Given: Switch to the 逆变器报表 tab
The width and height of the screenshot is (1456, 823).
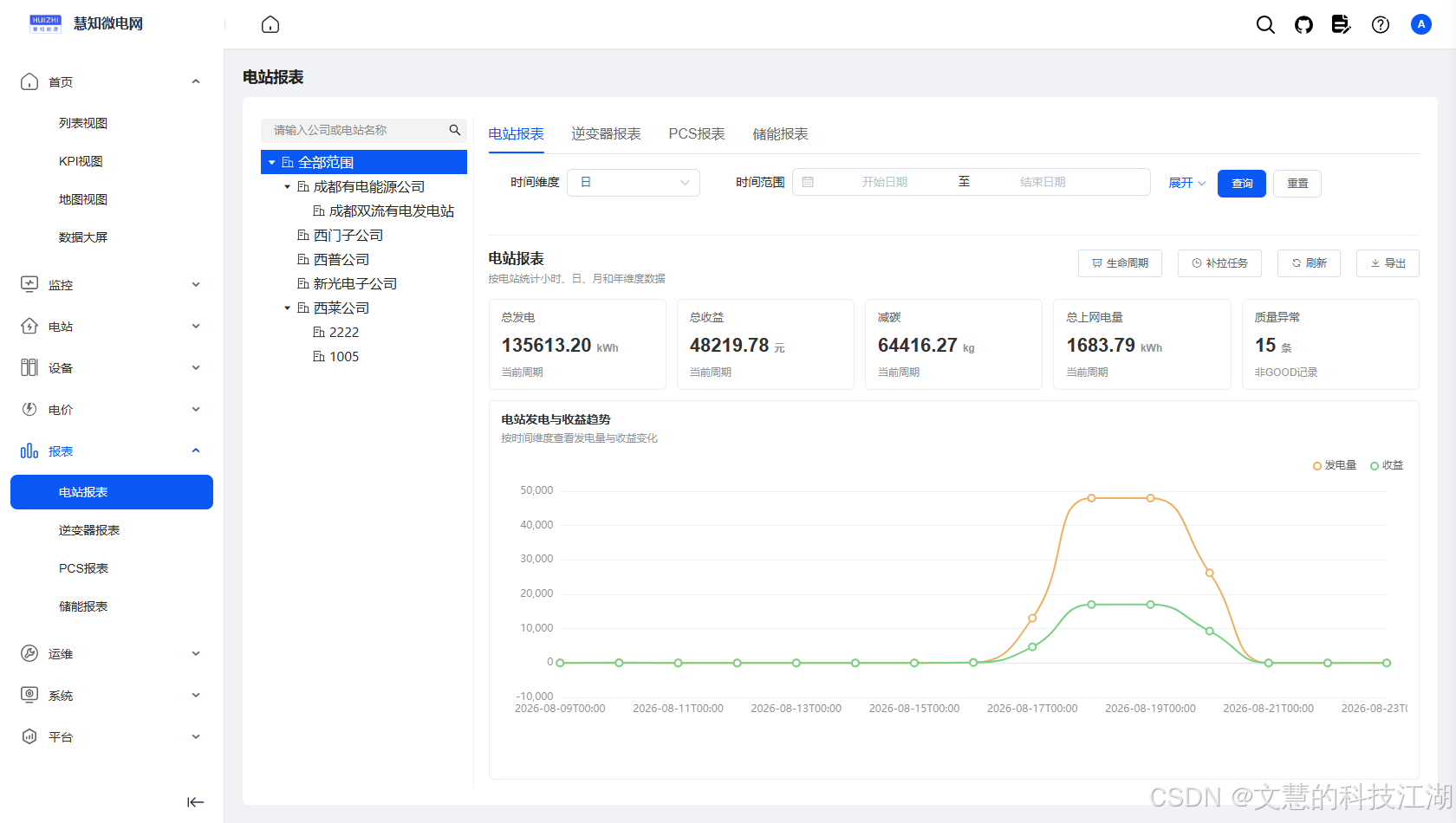Looking at the screenshot, I should coord(606,133).
